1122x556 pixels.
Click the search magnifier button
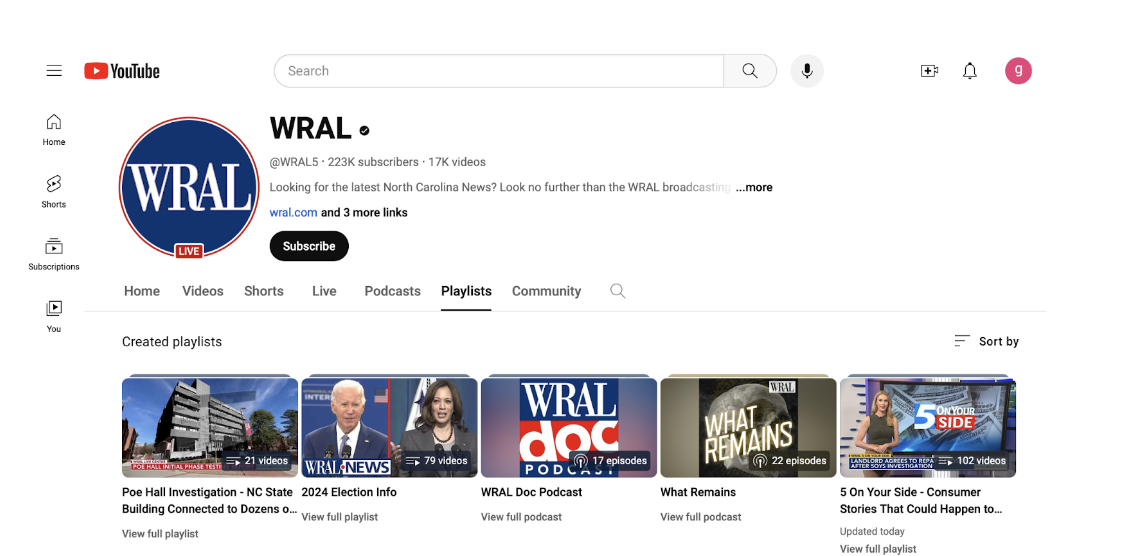tap(749, 71)
